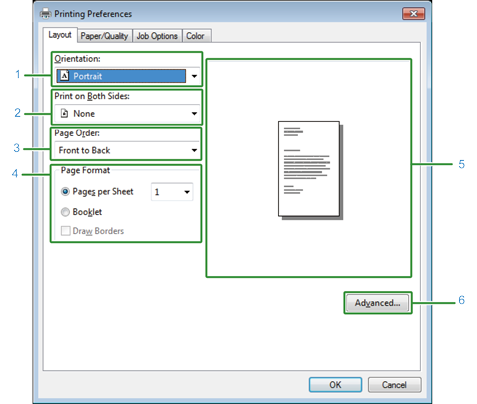
Task: Open the Page Order dropdown
Action: [x=127, y=150]
